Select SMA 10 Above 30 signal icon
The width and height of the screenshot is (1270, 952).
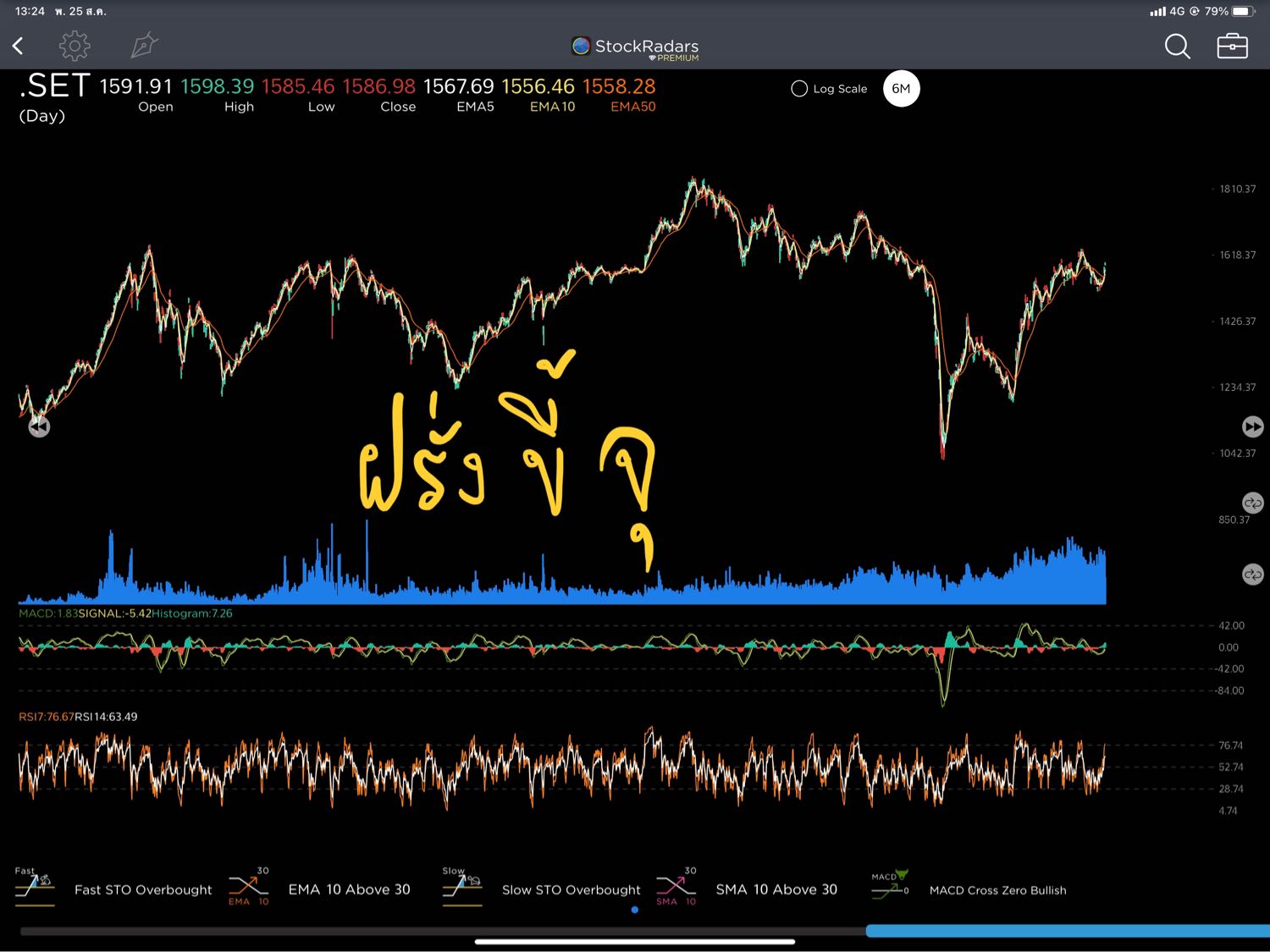[x=676, y=887]
